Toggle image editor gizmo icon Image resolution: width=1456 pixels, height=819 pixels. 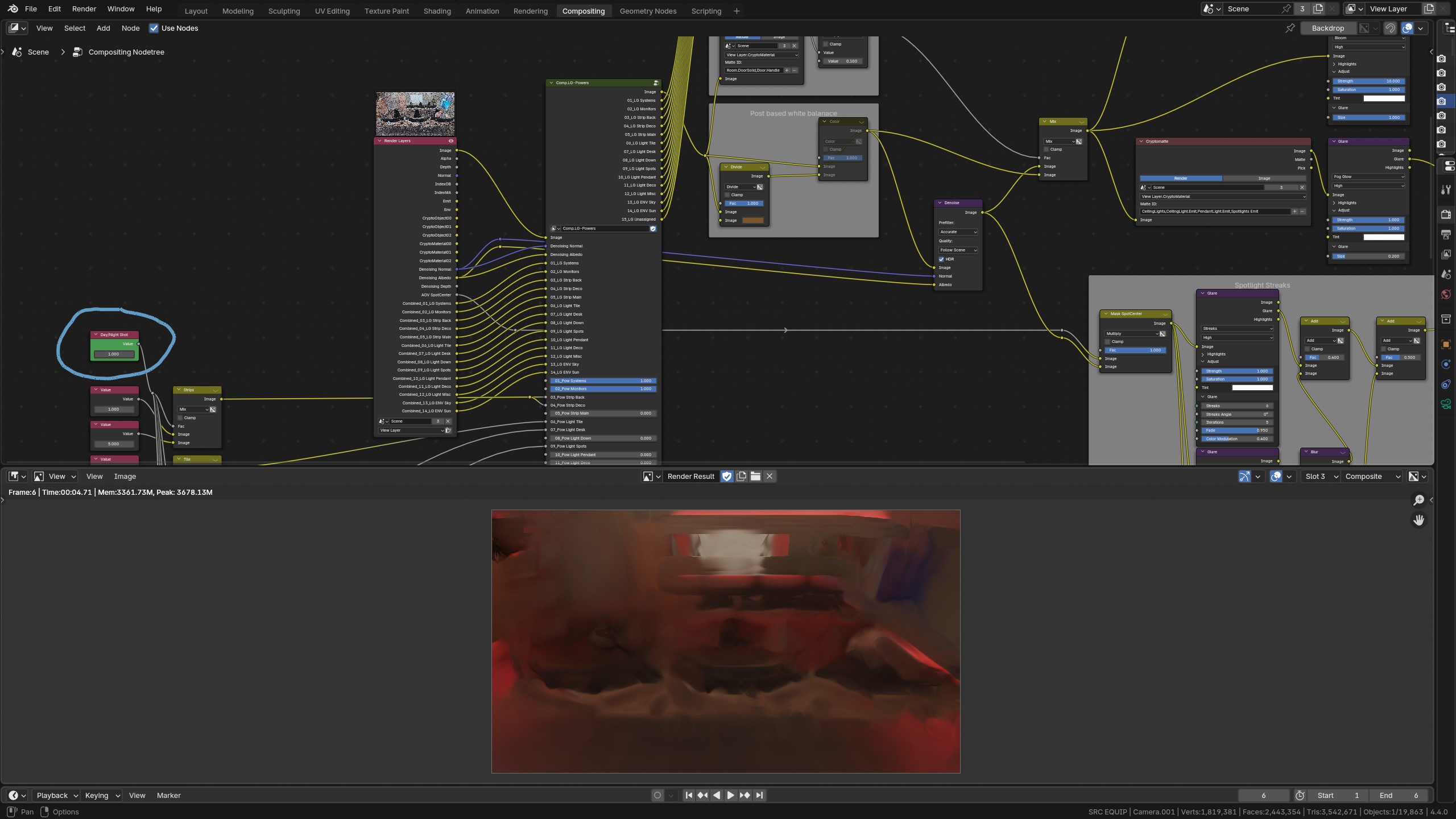[1244, 477]
